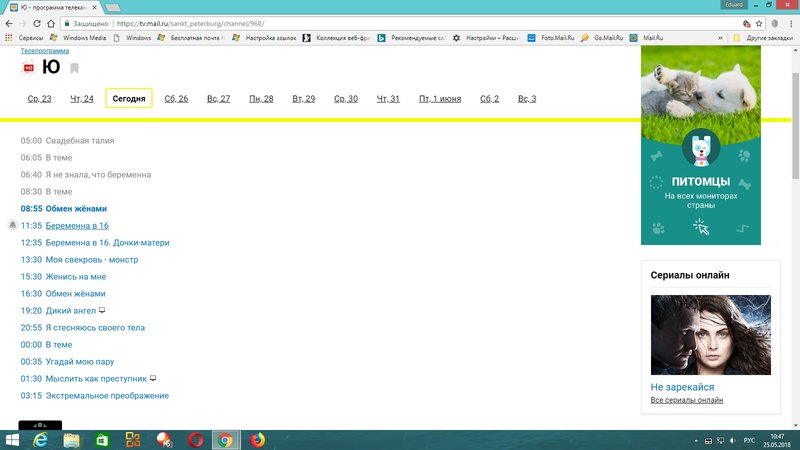Select the Сб, 26 date tab
Screen dimensions: 800x450
176,99
